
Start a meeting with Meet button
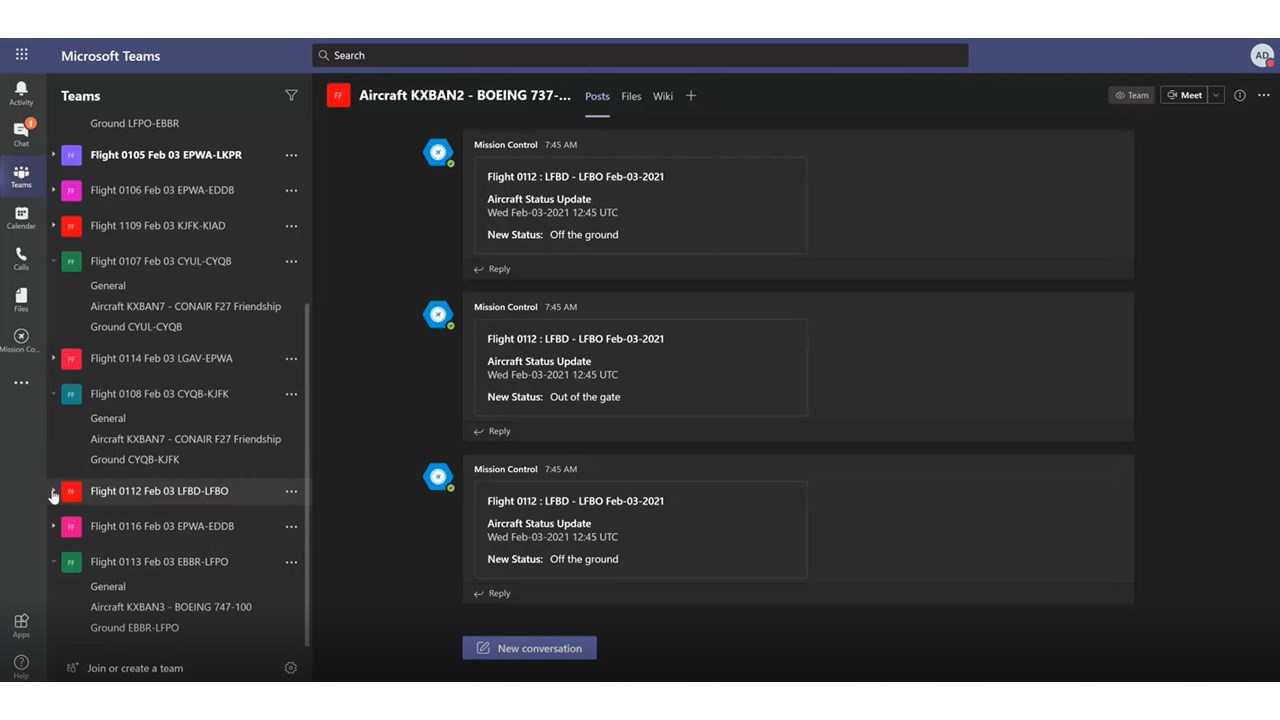(1184, 96)
